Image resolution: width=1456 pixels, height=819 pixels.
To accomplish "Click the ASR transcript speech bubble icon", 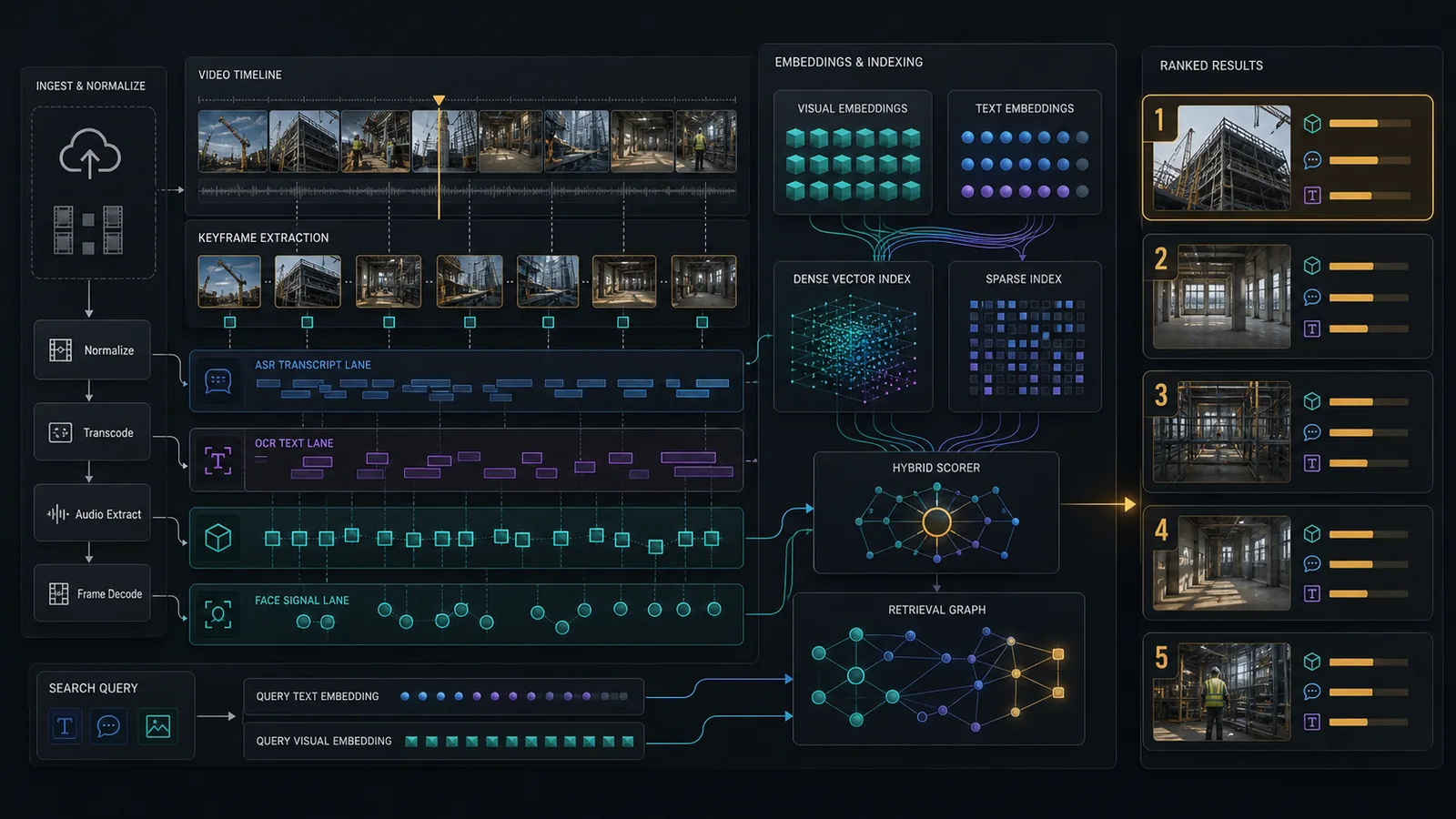I will coord(217,381).
